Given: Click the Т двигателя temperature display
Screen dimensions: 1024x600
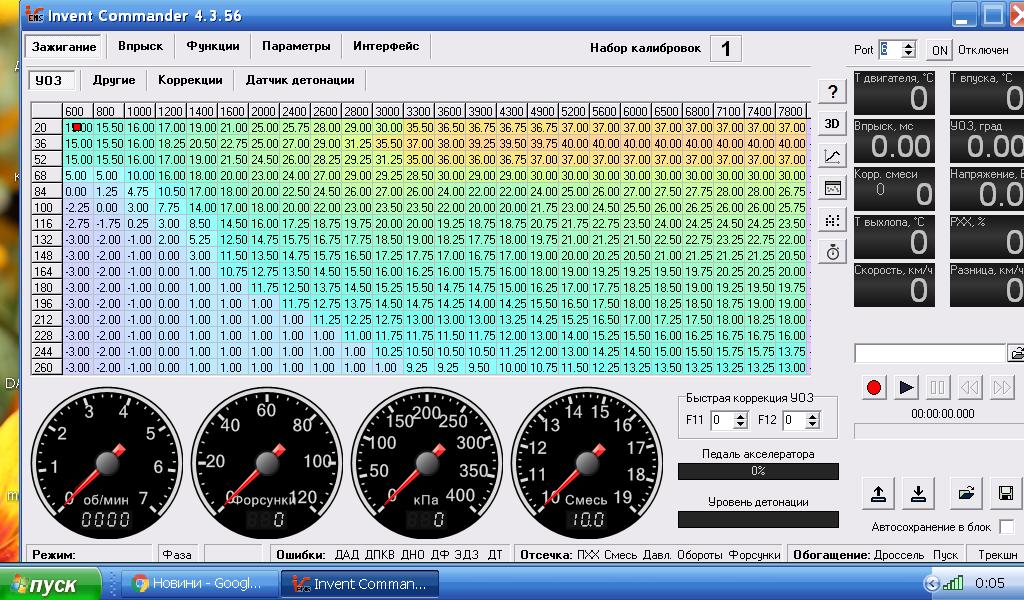Looking at the screenshot, I should point(895,92).
